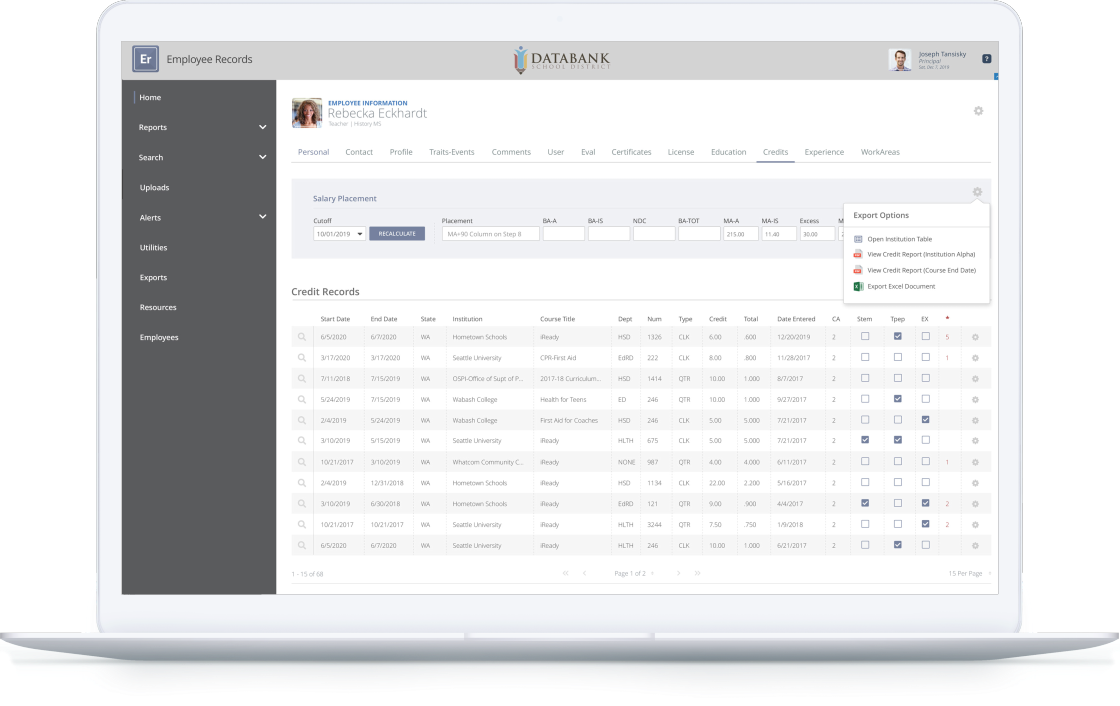Select Employees in the sidebar

pyautogui.click(x=159, y=337)
